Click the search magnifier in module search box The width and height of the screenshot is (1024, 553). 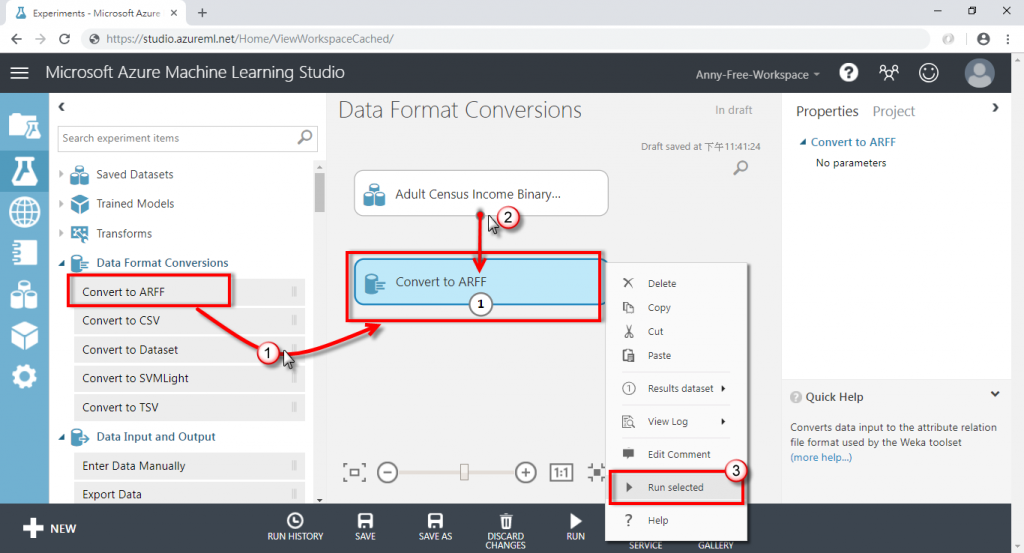tap(305, 138)
